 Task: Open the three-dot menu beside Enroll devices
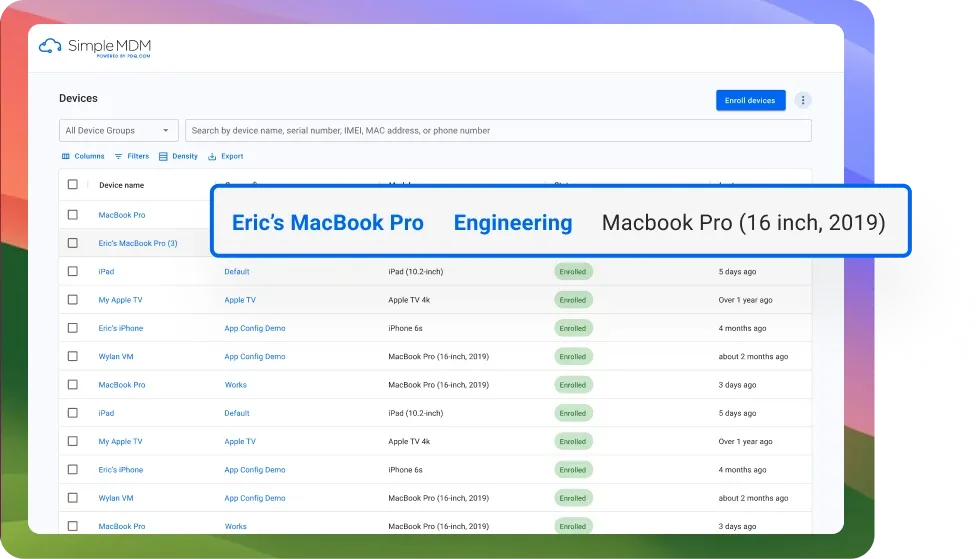[x=802, y=100]
